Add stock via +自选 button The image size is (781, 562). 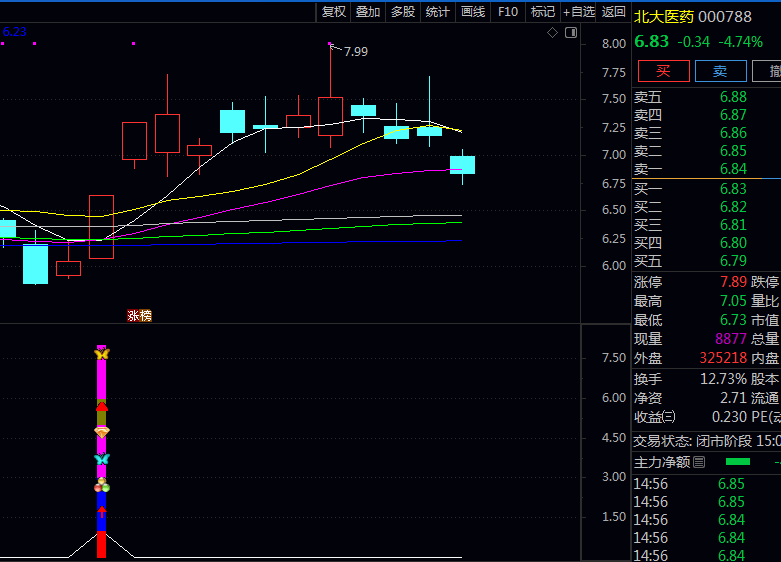click(x=579, y=12)
